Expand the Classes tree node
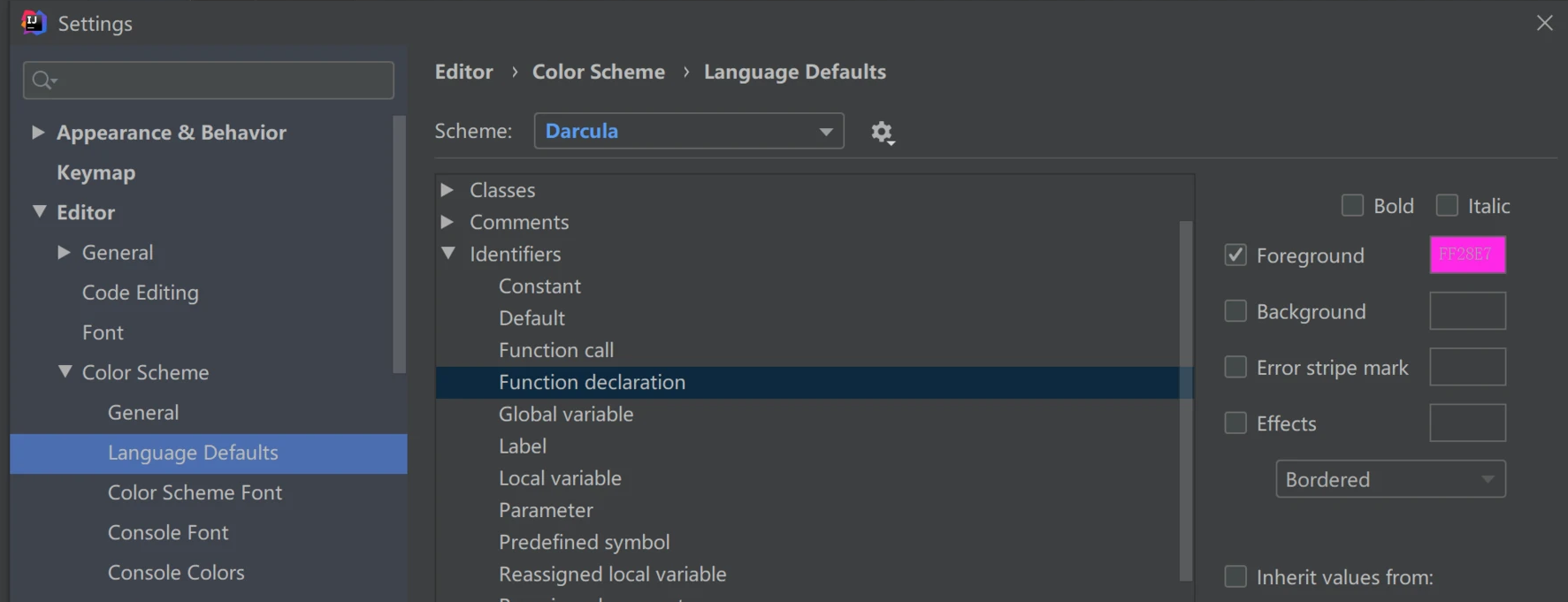 (x=447, y=190)
